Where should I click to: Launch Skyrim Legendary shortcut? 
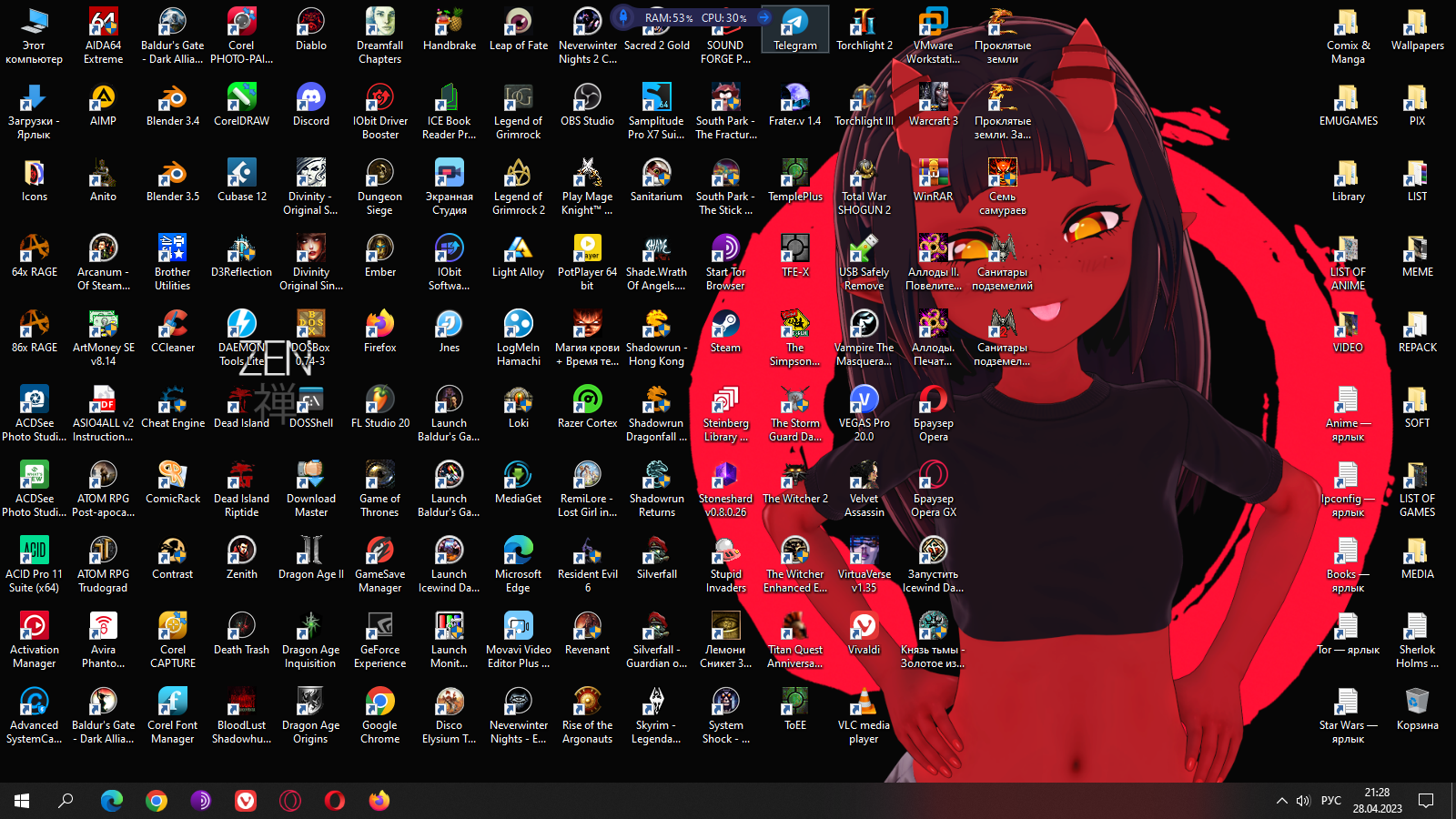pyautogui.click(x=656, y=716)
